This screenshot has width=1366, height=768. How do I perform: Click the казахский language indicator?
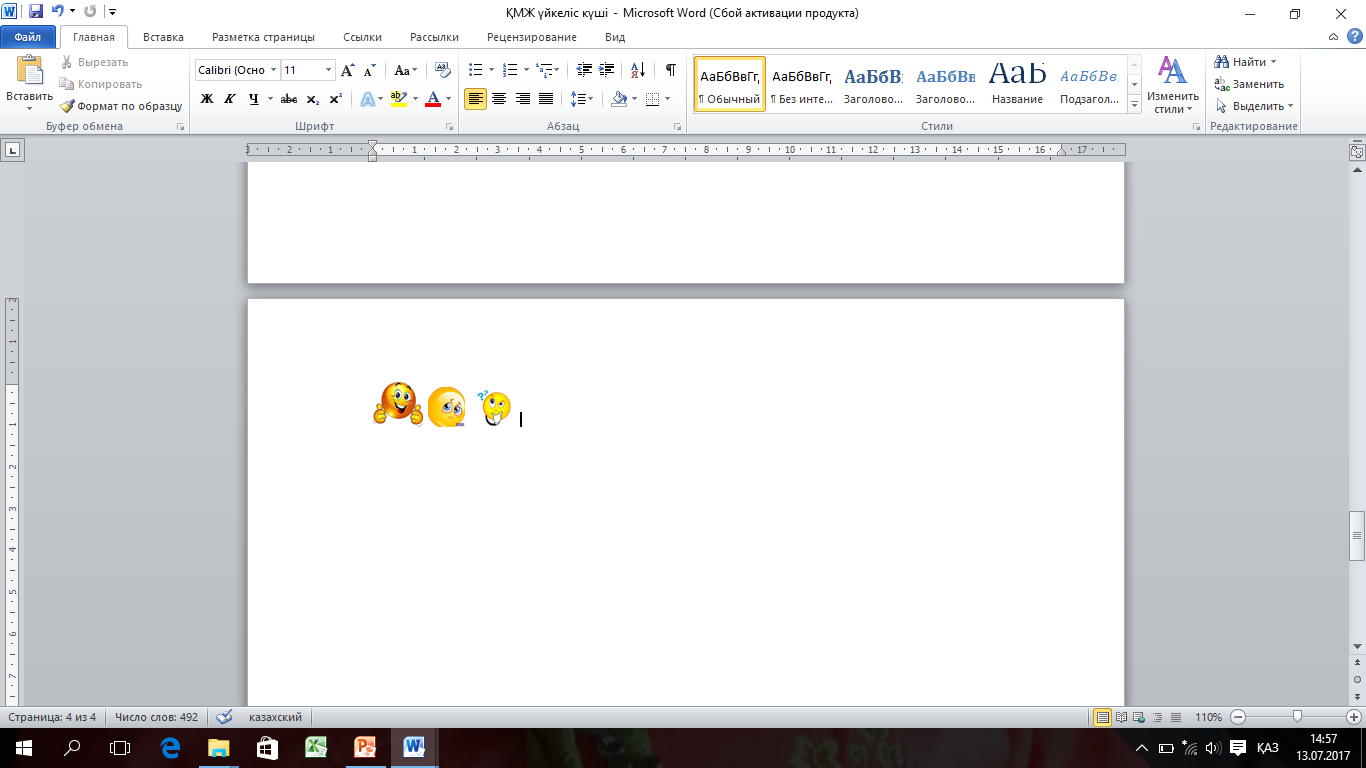[275, 717]
